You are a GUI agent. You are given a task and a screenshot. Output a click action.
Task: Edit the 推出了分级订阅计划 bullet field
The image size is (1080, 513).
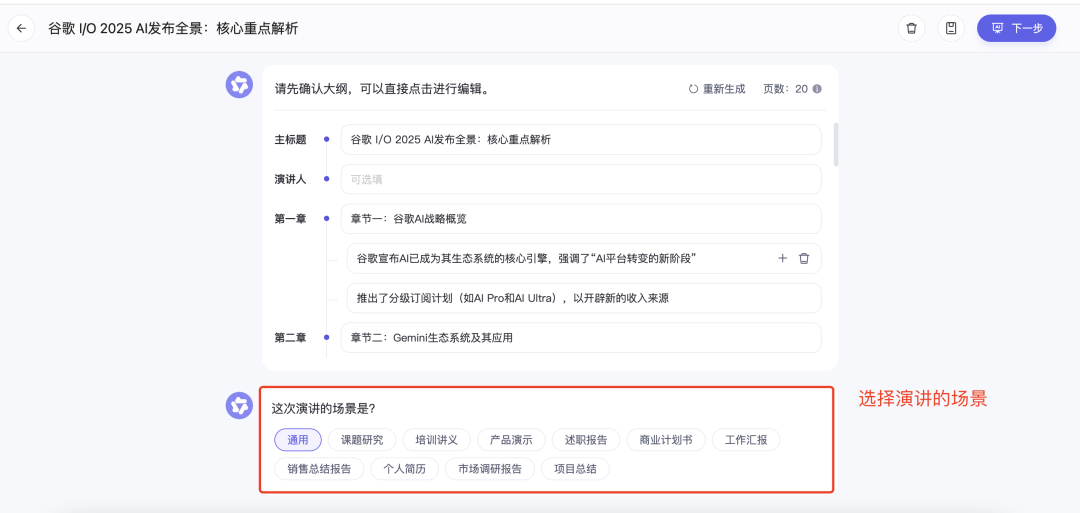584,298
